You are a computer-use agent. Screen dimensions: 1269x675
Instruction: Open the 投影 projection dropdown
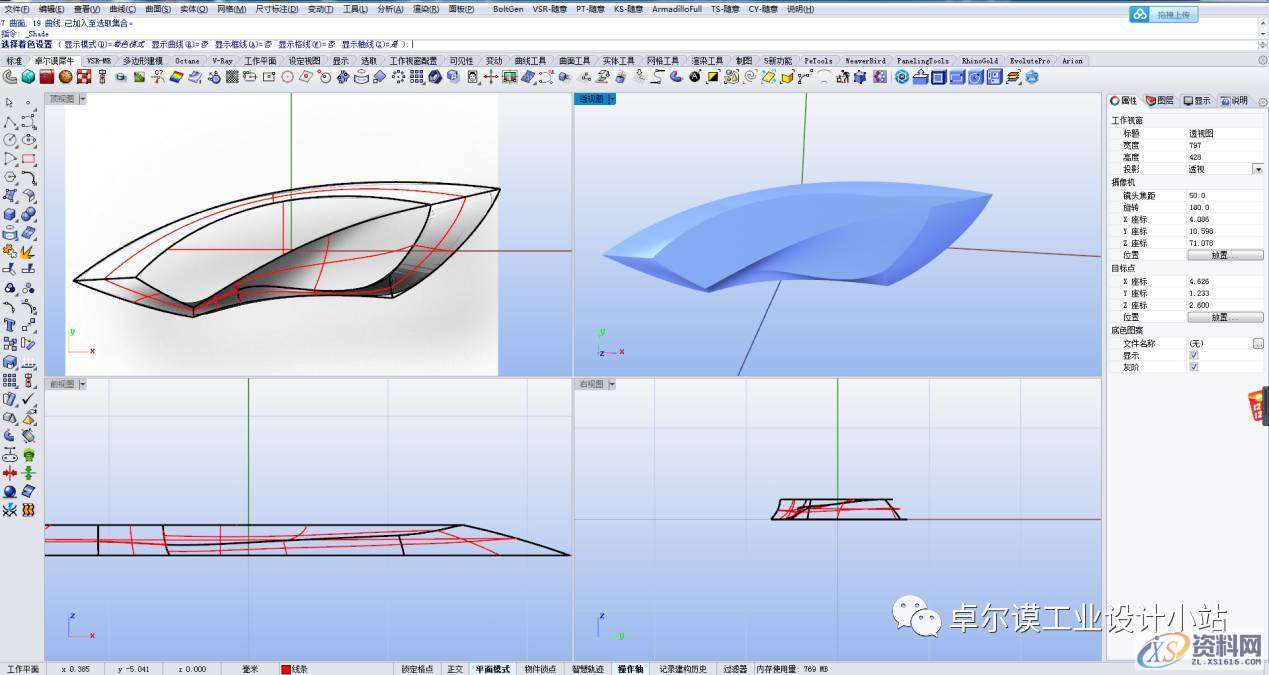click(1257, 170)
